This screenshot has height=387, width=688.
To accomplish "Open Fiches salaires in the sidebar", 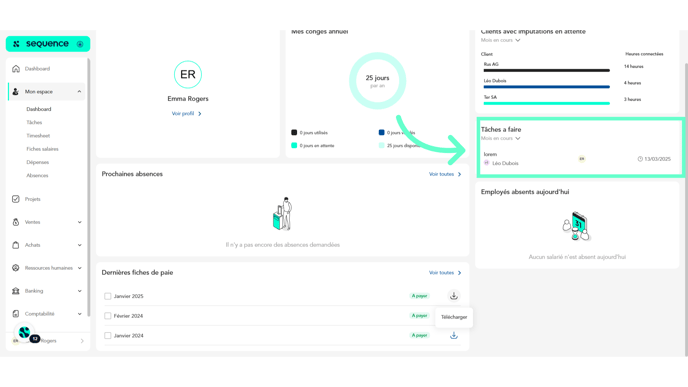I will 42,149.
